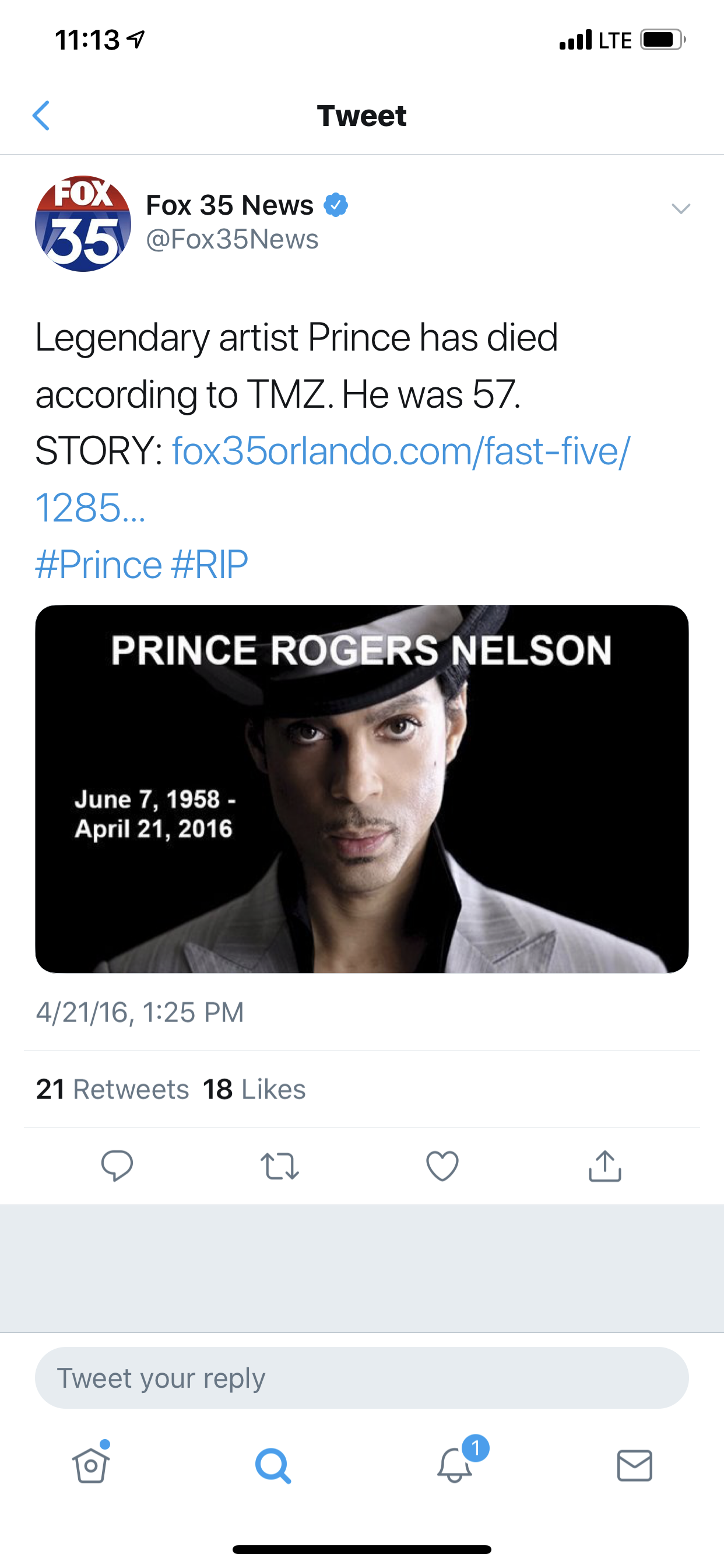Open the #RIP hashtag
This screenshot has height=1568, width=724.
[x=210, y=564]
